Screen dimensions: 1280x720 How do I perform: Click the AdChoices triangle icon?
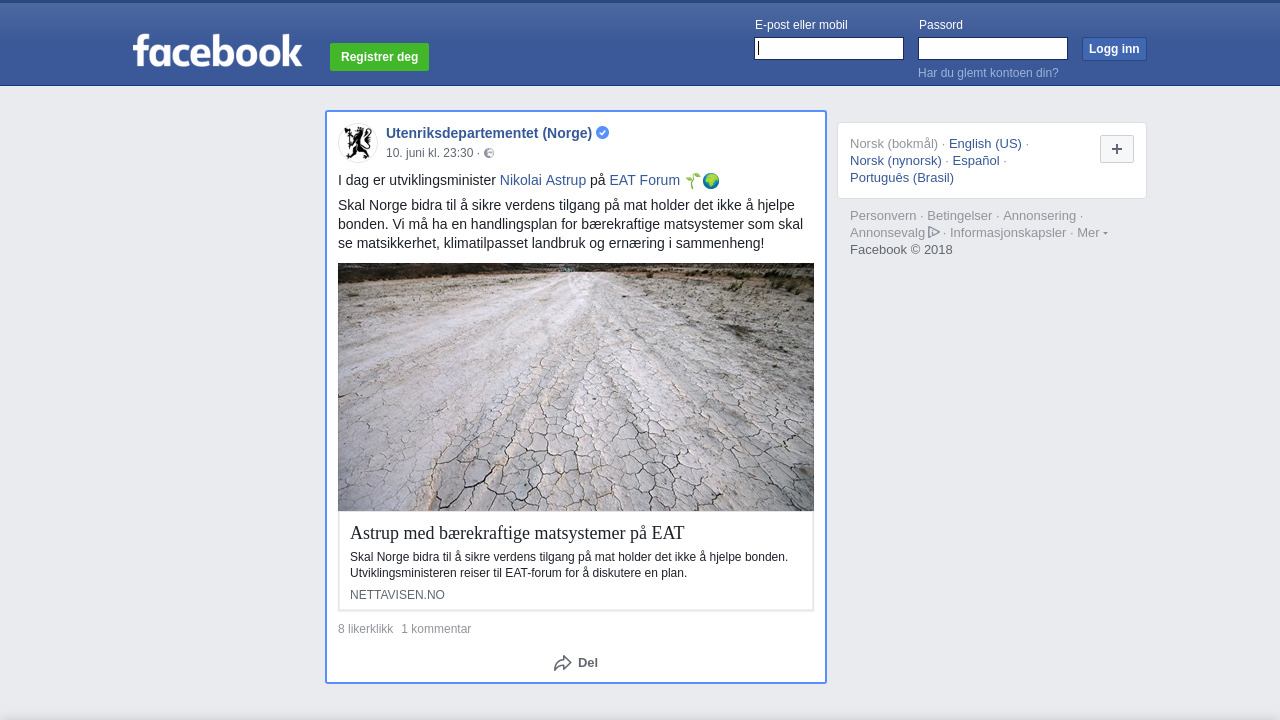[934, 232]
